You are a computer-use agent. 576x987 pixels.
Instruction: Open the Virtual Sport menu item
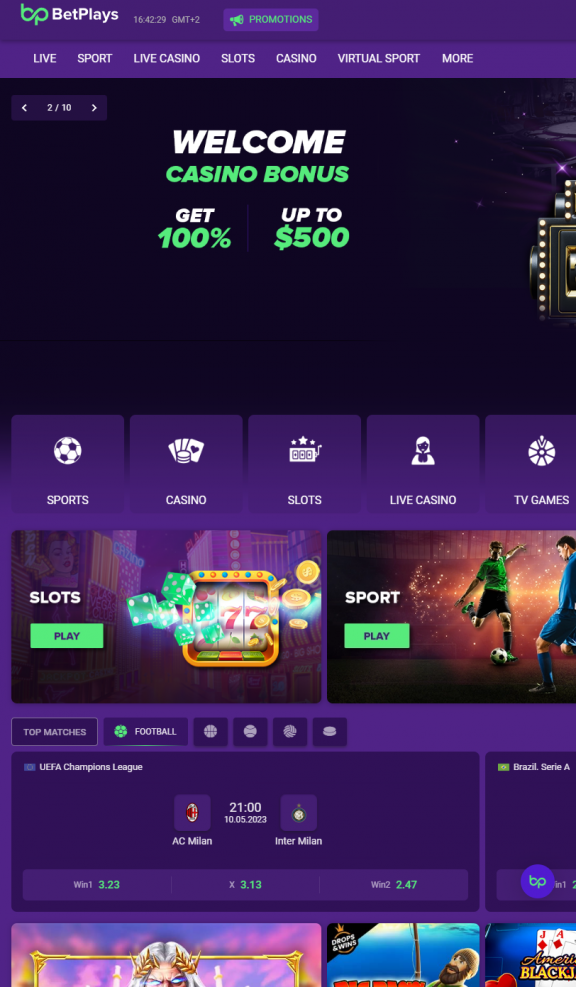tap(378, 59)
